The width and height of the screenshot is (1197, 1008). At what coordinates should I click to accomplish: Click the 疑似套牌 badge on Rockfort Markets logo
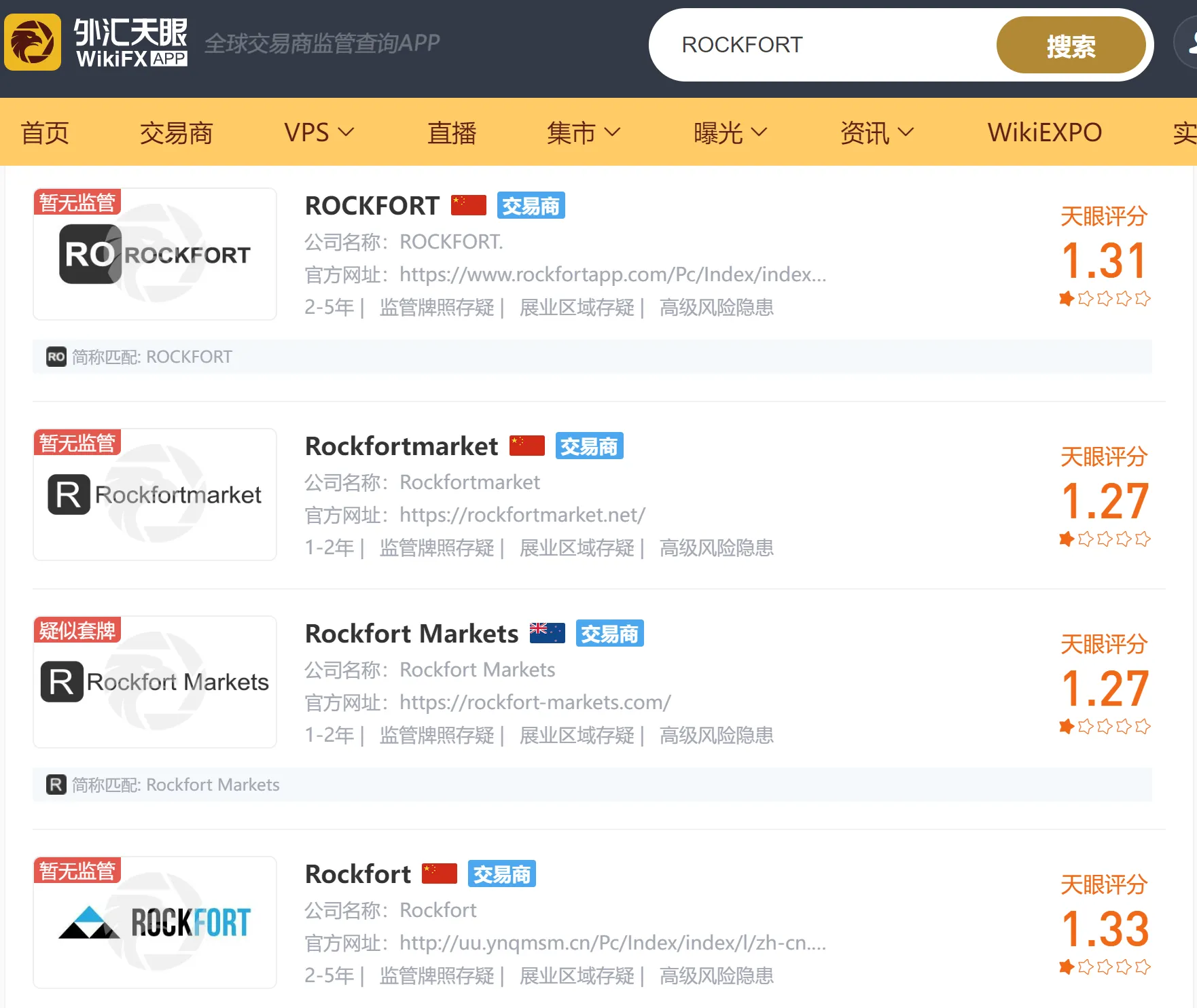point(77,630)
